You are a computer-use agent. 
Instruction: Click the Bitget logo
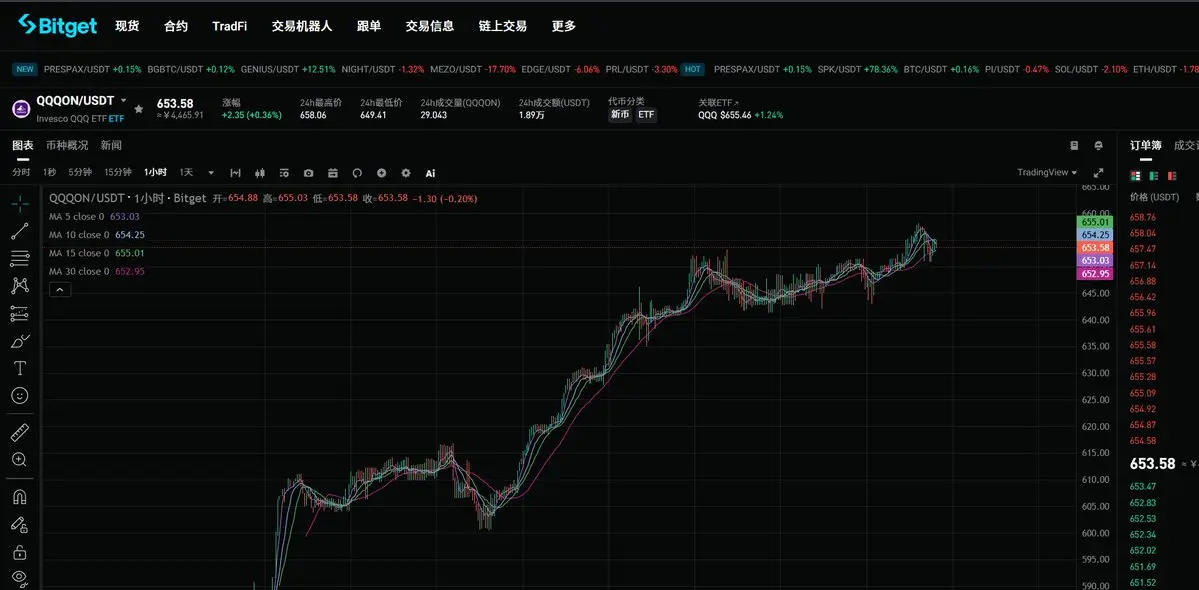tap(57, 25)
